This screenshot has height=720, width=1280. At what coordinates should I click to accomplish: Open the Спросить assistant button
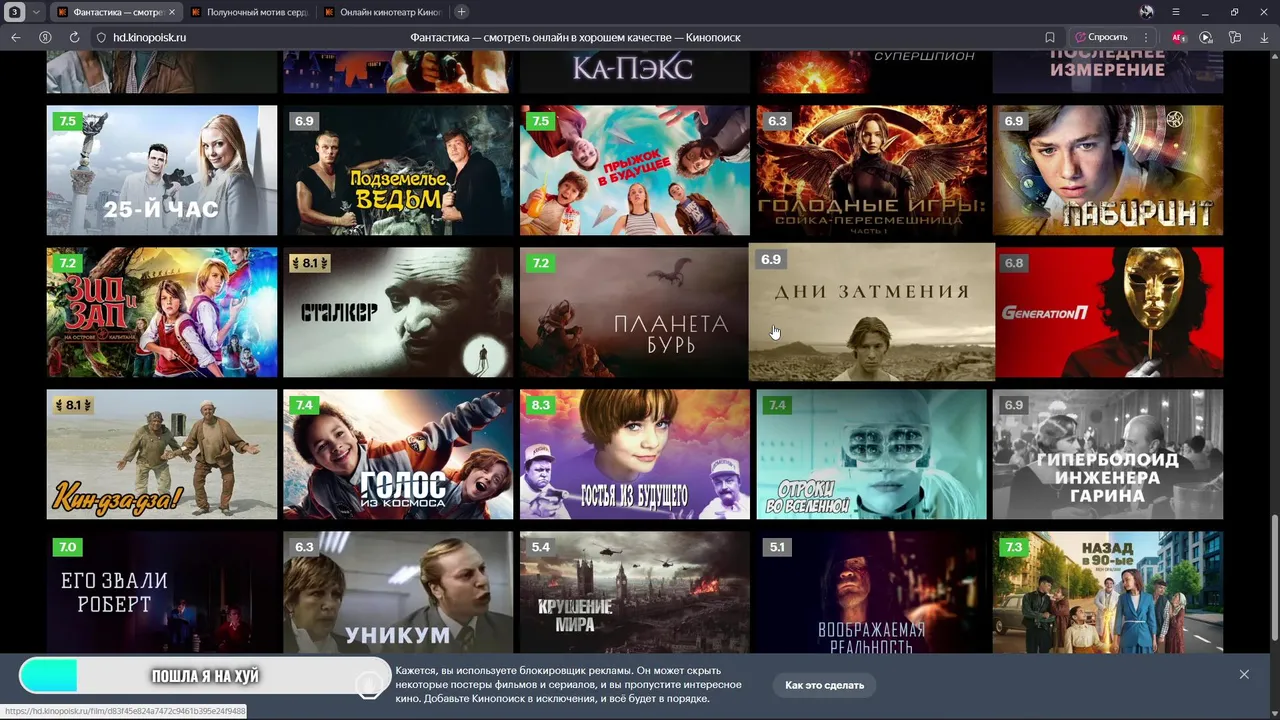coord(1101,37)
